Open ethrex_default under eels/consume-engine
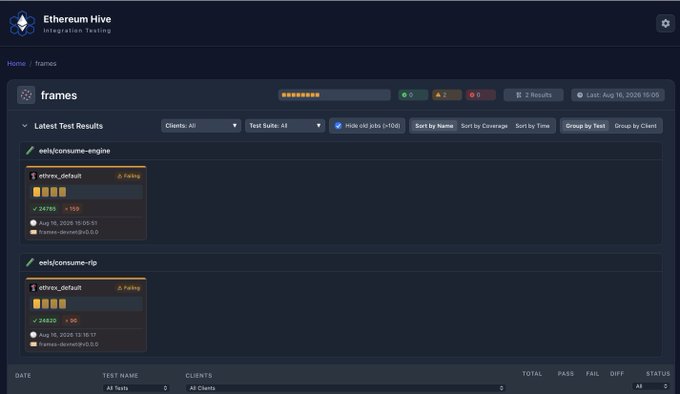The image size is (680, 394). point(60,176)
